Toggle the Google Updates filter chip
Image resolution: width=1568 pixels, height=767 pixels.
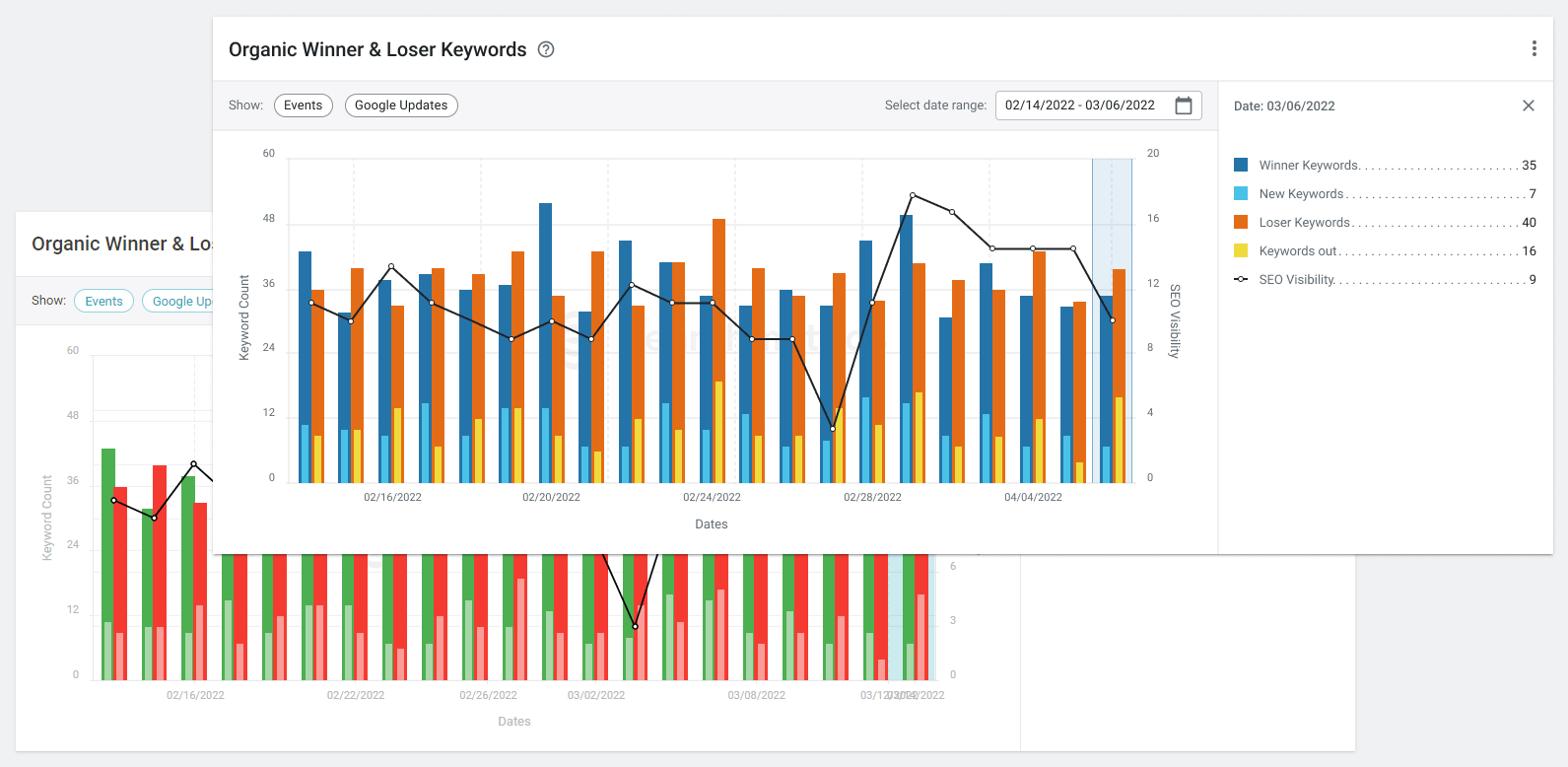coord(400,105)
